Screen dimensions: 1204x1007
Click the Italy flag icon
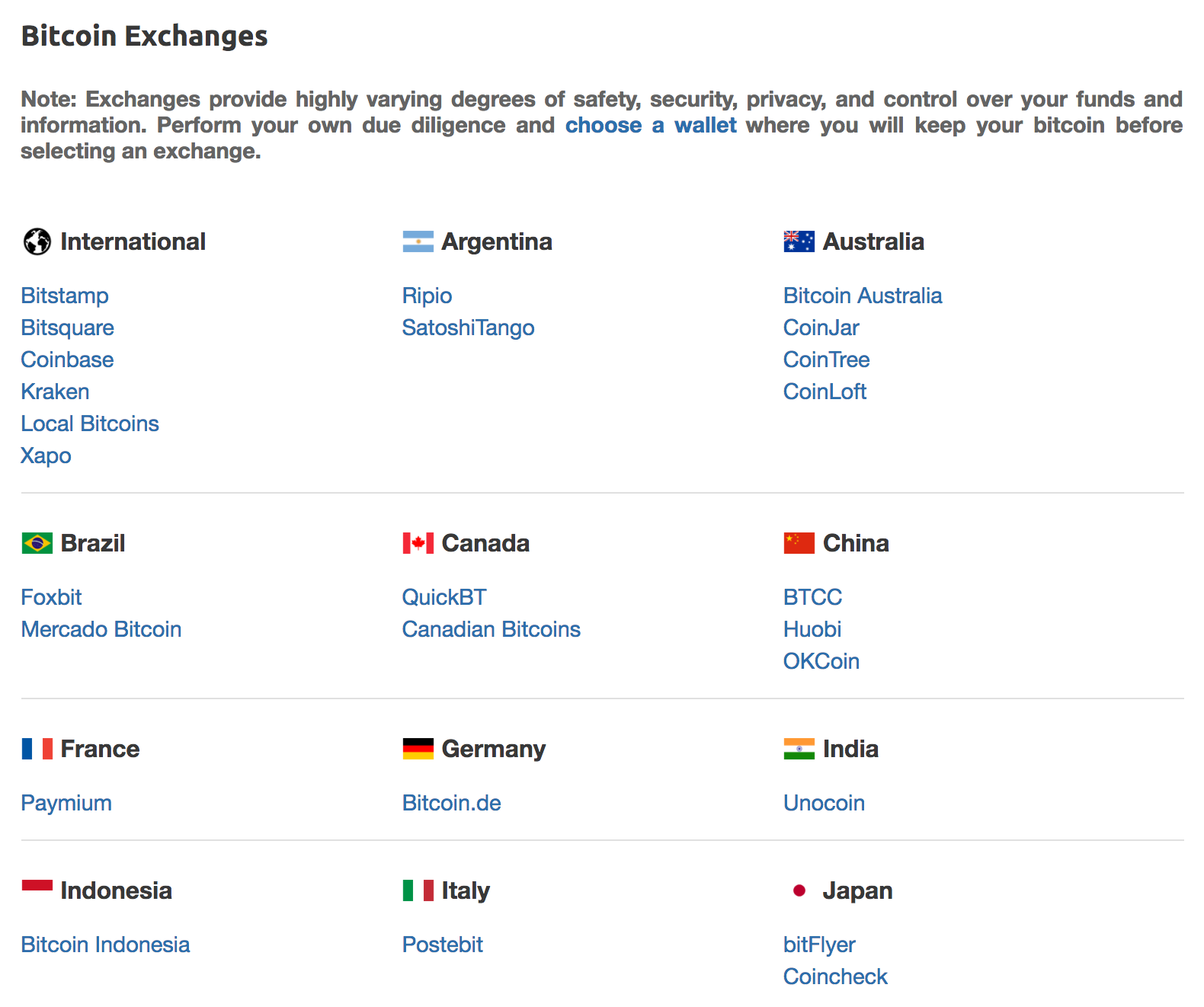coord(418,890)
